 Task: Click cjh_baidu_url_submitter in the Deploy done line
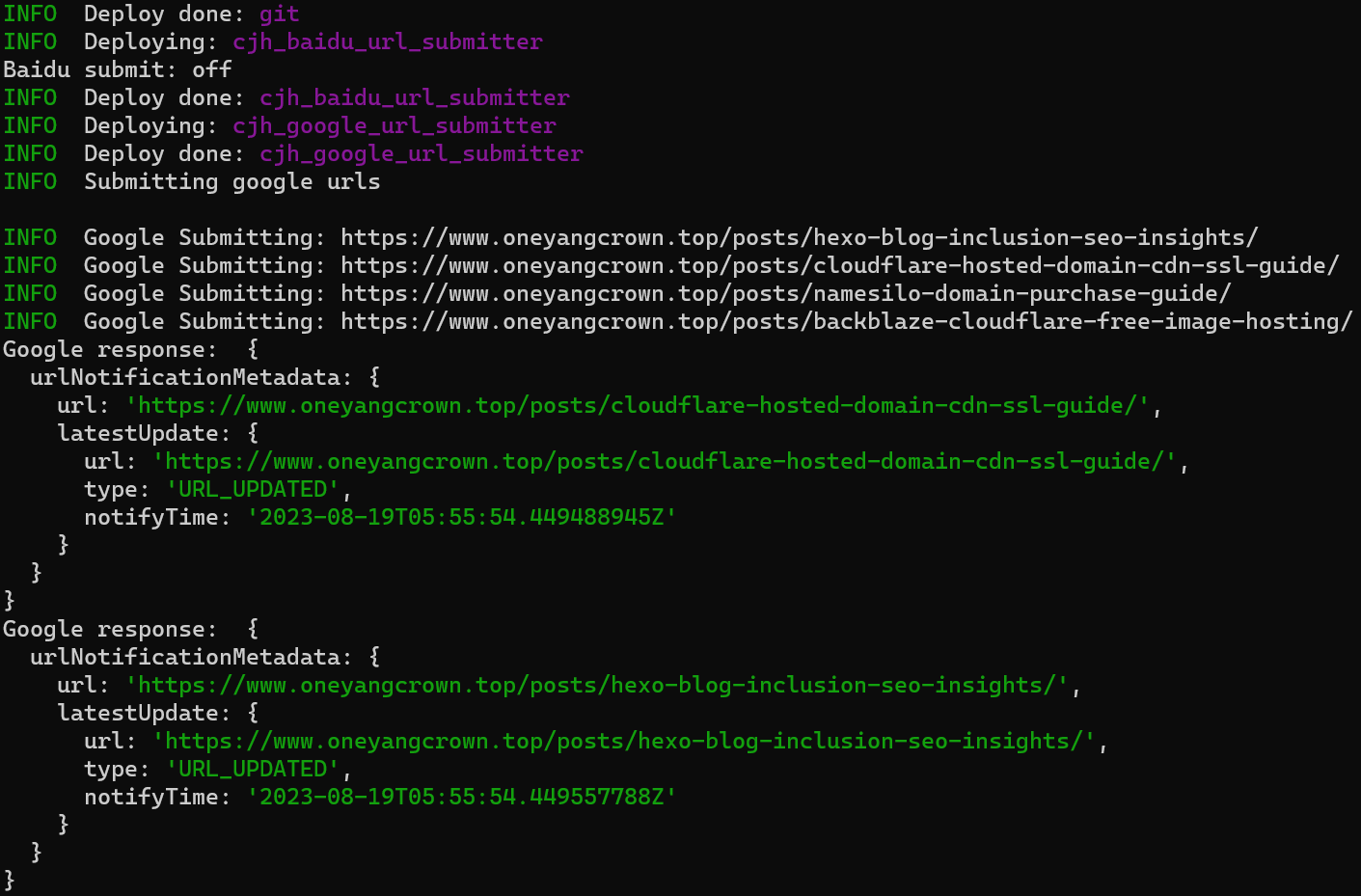click(x=414, y=97)
